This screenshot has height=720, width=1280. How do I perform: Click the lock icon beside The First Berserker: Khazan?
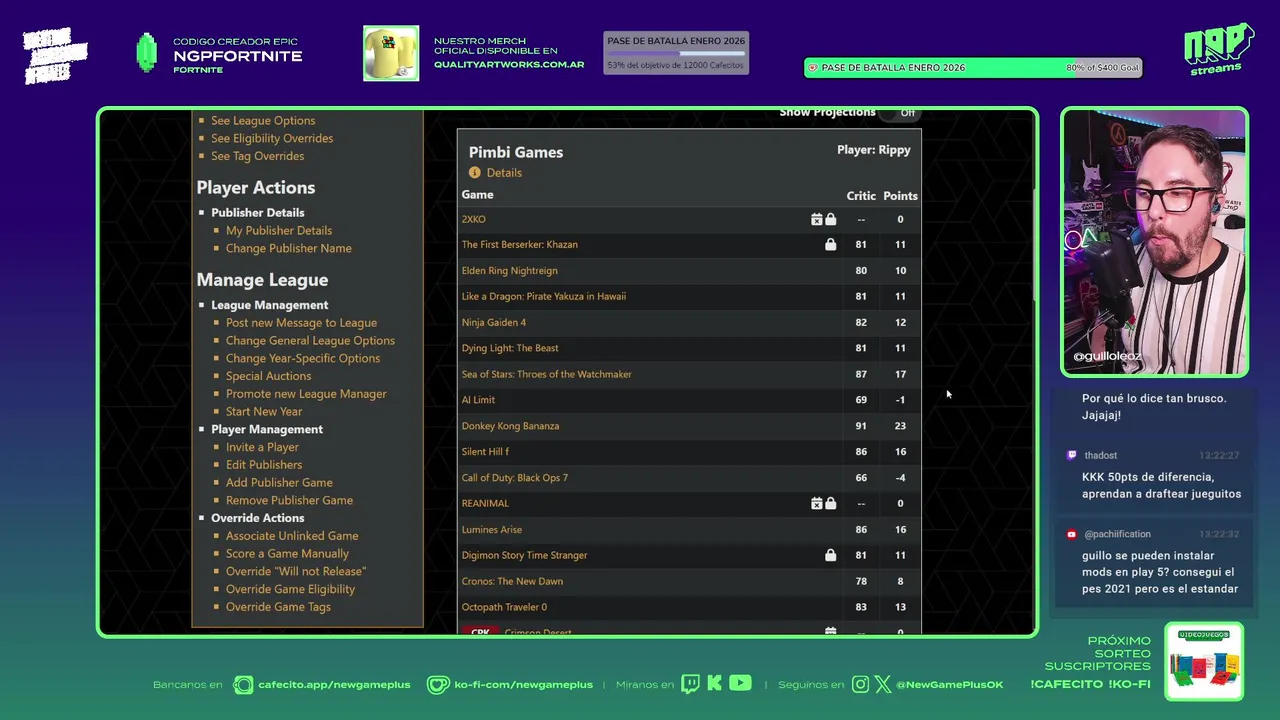point(830,244)
